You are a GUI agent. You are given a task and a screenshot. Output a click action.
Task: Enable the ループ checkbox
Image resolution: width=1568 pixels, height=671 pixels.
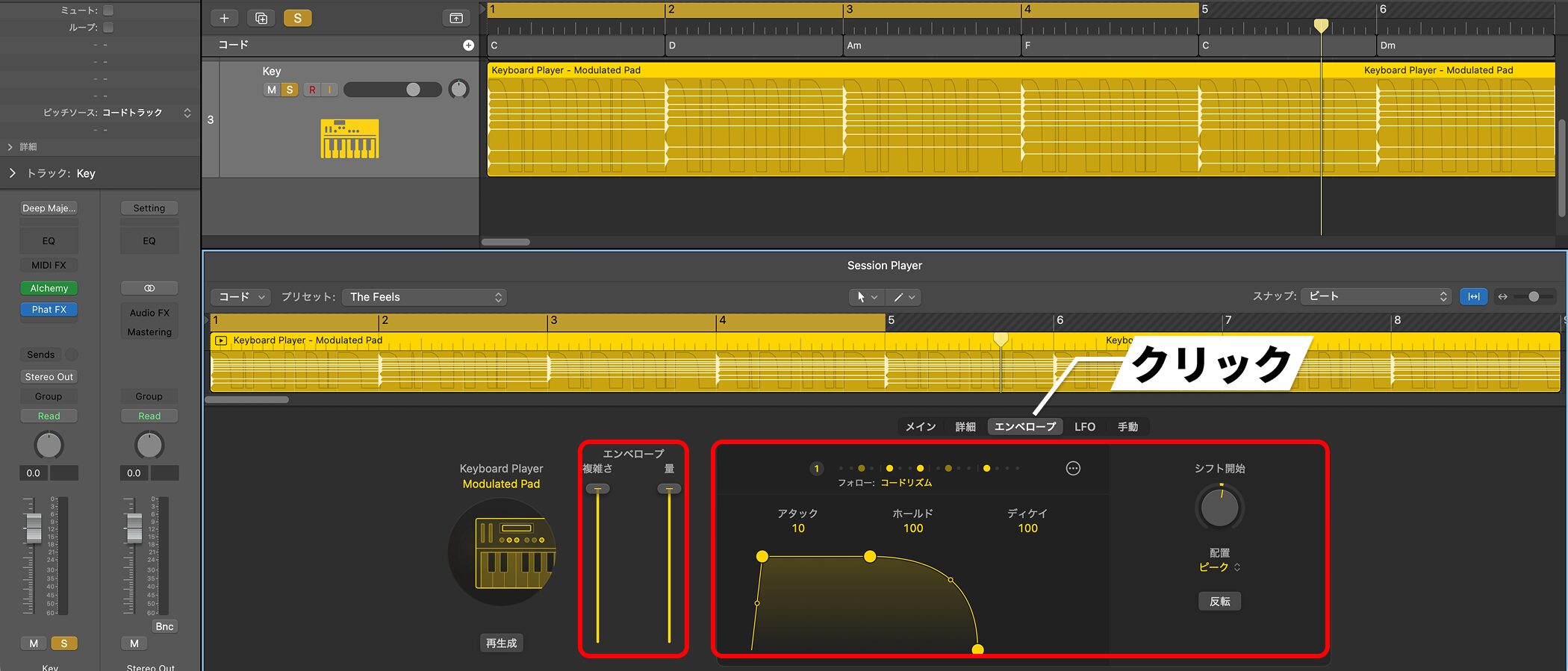tap(108, 28)
